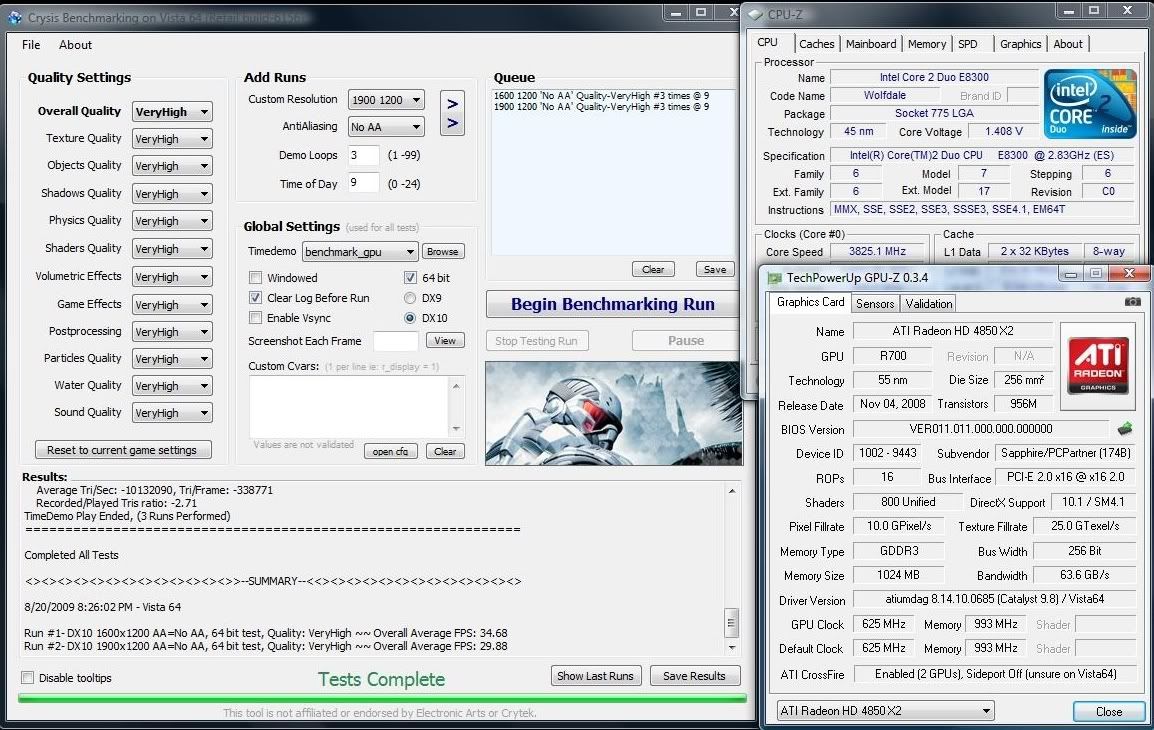Click the open cfg button
The image size is (1154, 730).
[x=390, y=451]
